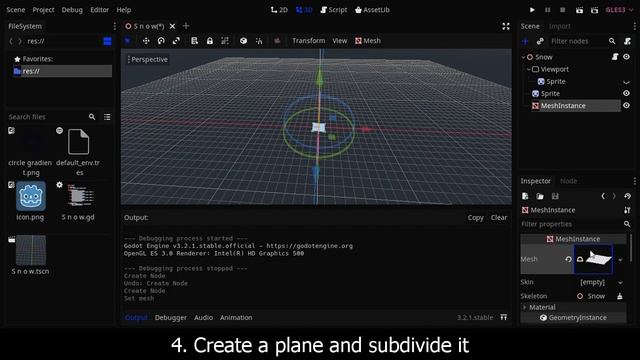Open Inspector history list
Viewport: 640px width, 360px height.
627,196
